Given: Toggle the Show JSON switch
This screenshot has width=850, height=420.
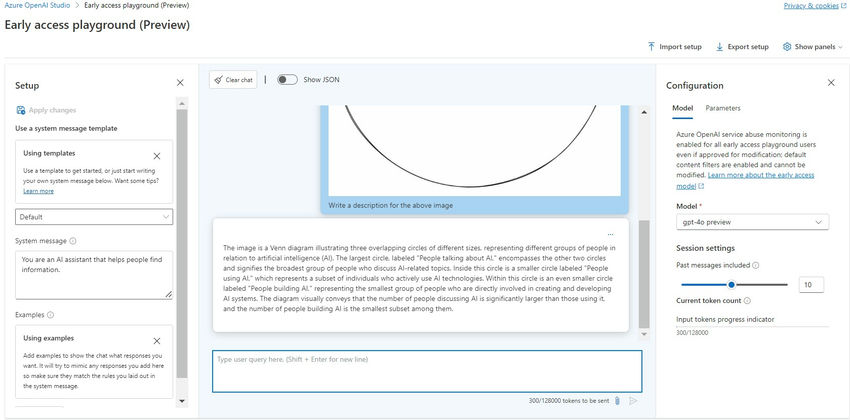Looking at the screenshot, I should point(287,80).
